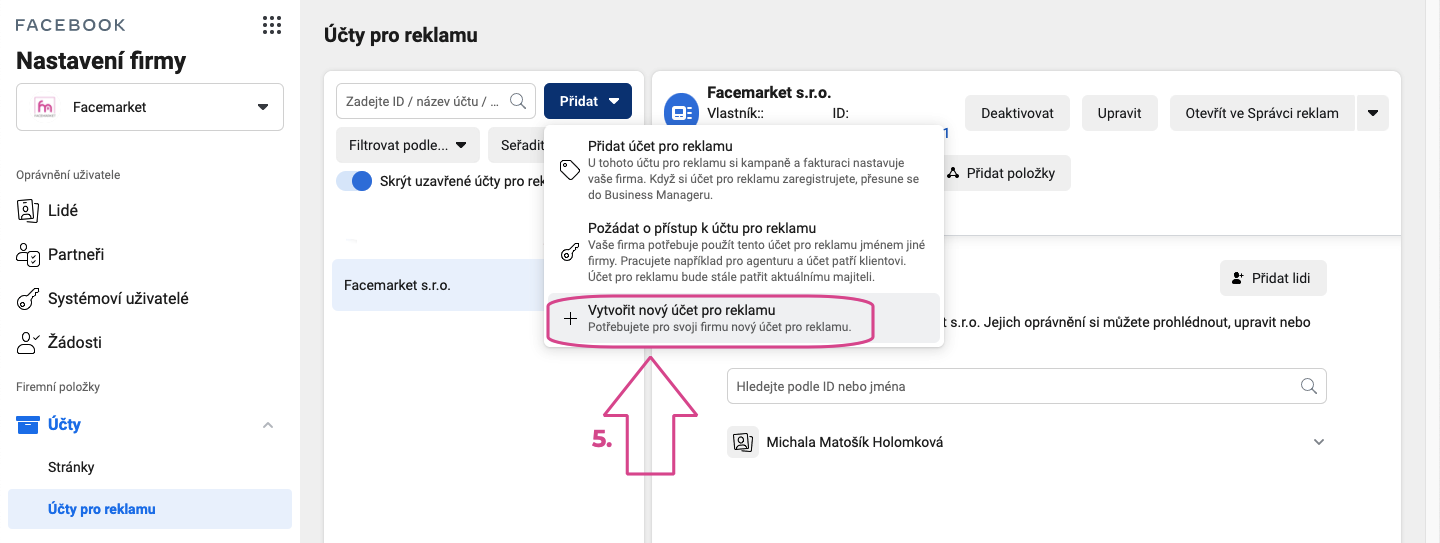Open the Filtrovat podle dropdown

[408, 145]
